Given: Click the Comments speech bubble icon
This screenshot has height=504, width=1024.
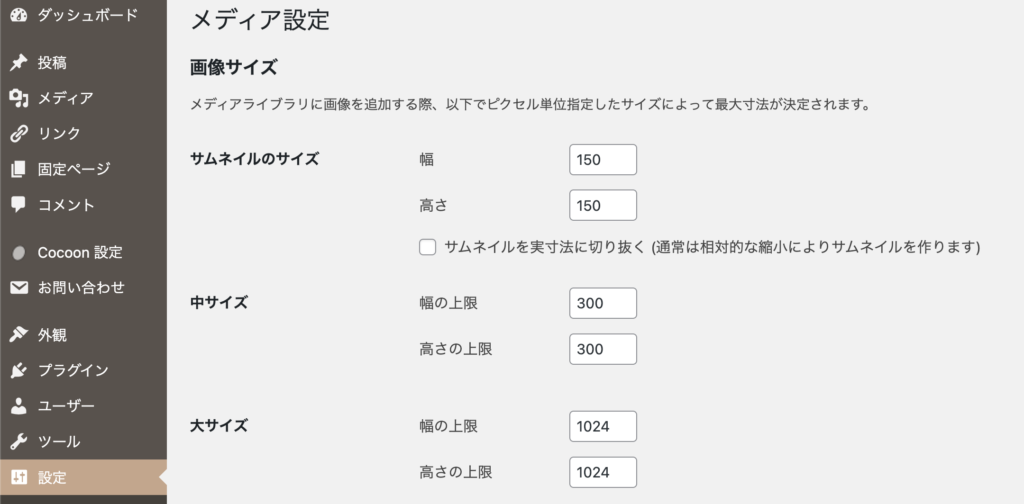Looking at the screenshot, I should tap(18, 204).
